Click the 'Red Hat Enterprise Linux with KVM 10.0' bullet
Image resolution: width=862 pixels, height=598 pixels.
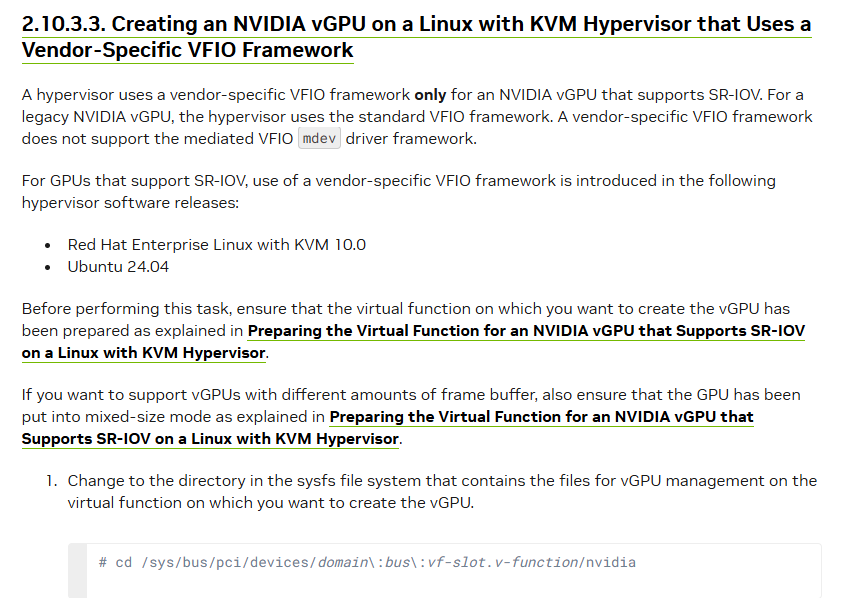[217, 245]
